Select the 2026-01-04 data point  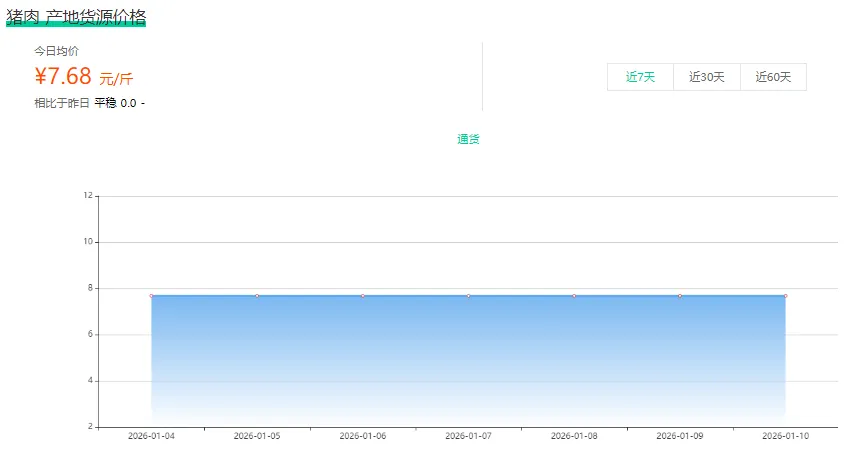click(151, 296)
